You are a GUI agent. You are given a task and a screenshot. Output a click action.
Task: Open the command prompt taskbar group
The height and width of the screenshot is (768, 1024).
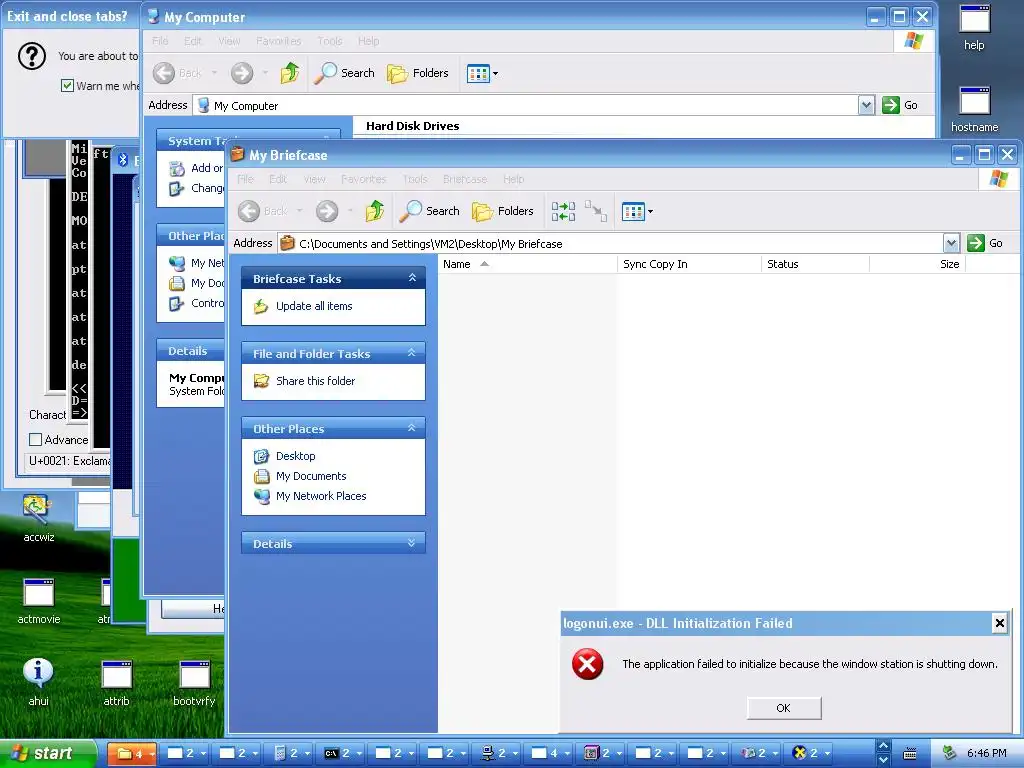point(339,754)
